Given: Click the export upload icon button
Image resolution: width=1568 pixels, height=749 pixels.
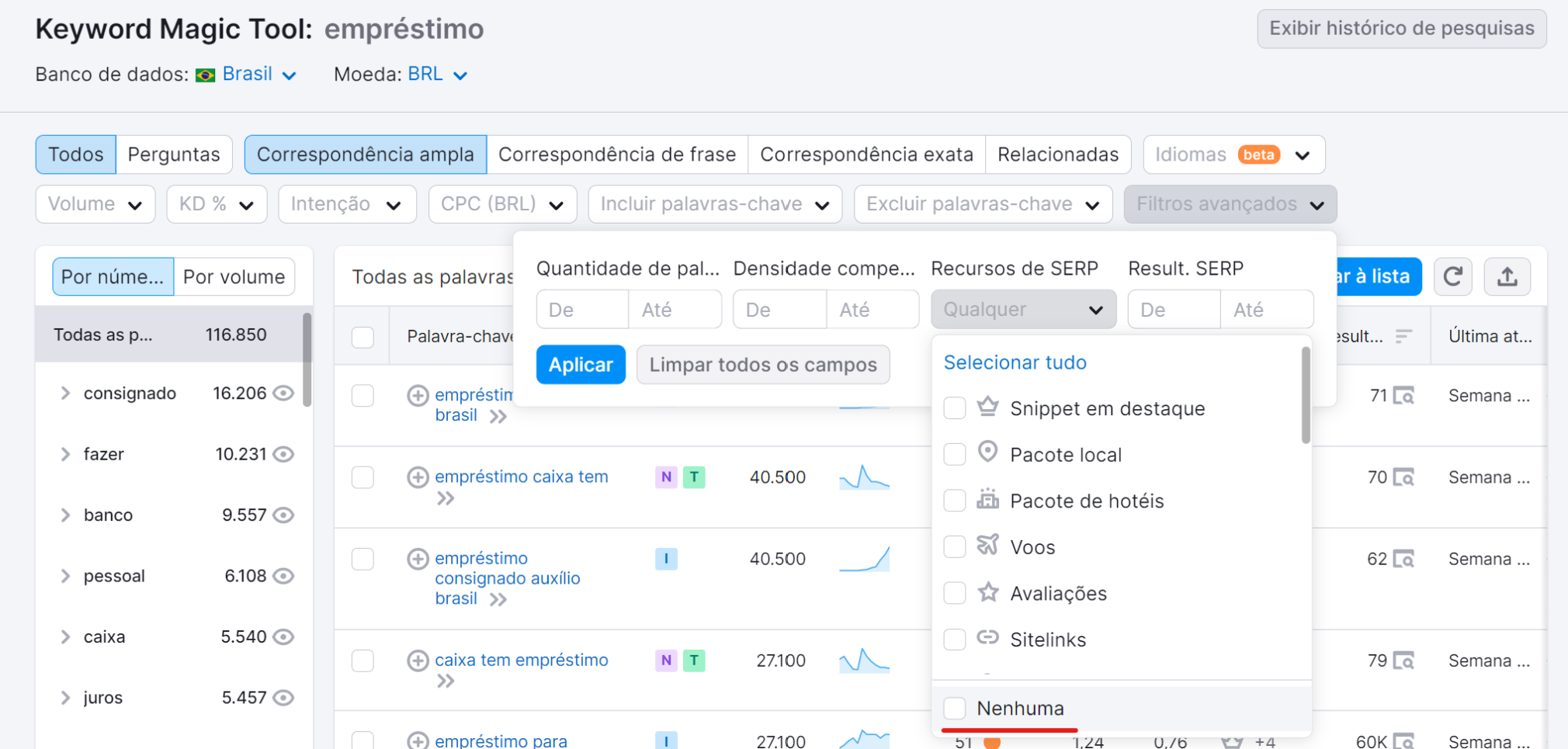Looking at the screenshot, I should tap(1507, 276).
